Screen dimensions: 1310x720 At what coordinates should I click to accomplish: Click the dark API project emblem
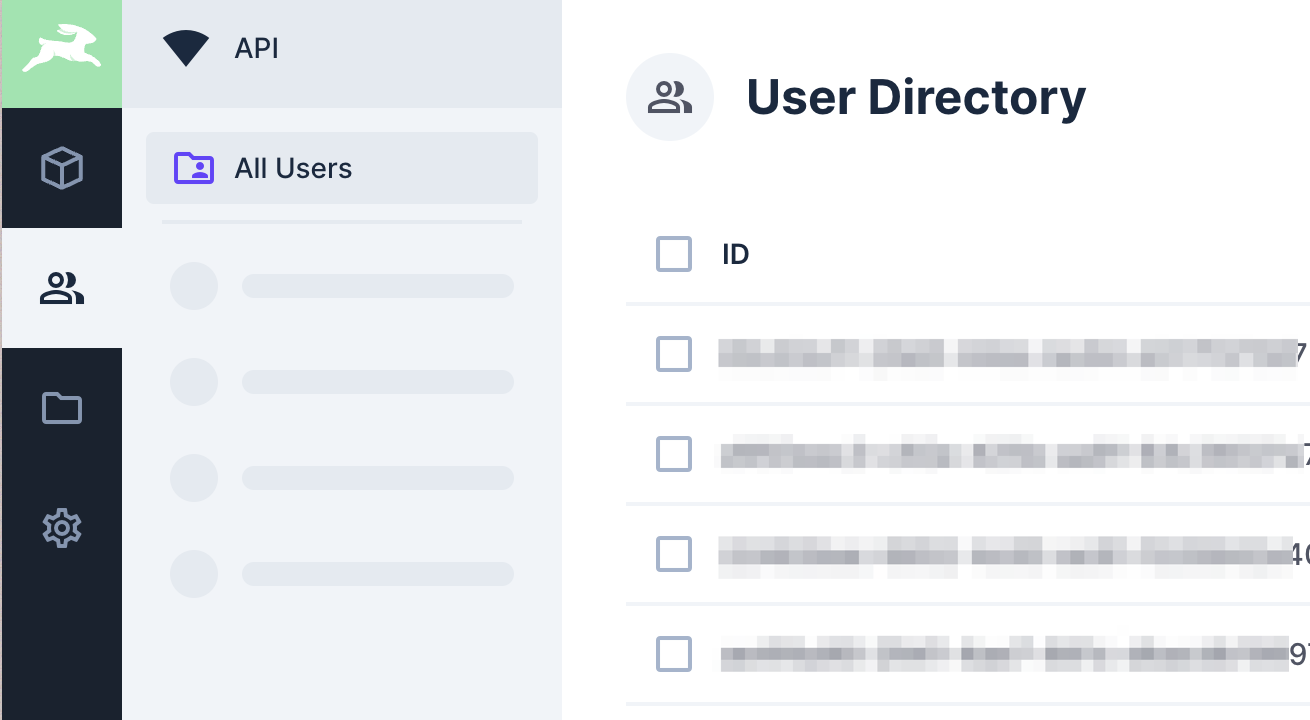(x=186, y=48)
